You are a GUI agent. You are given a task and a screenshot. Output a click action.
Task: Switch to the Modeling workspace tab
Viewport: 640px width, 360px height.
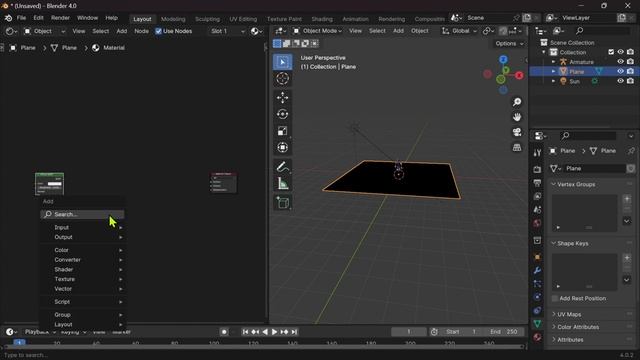173,19
